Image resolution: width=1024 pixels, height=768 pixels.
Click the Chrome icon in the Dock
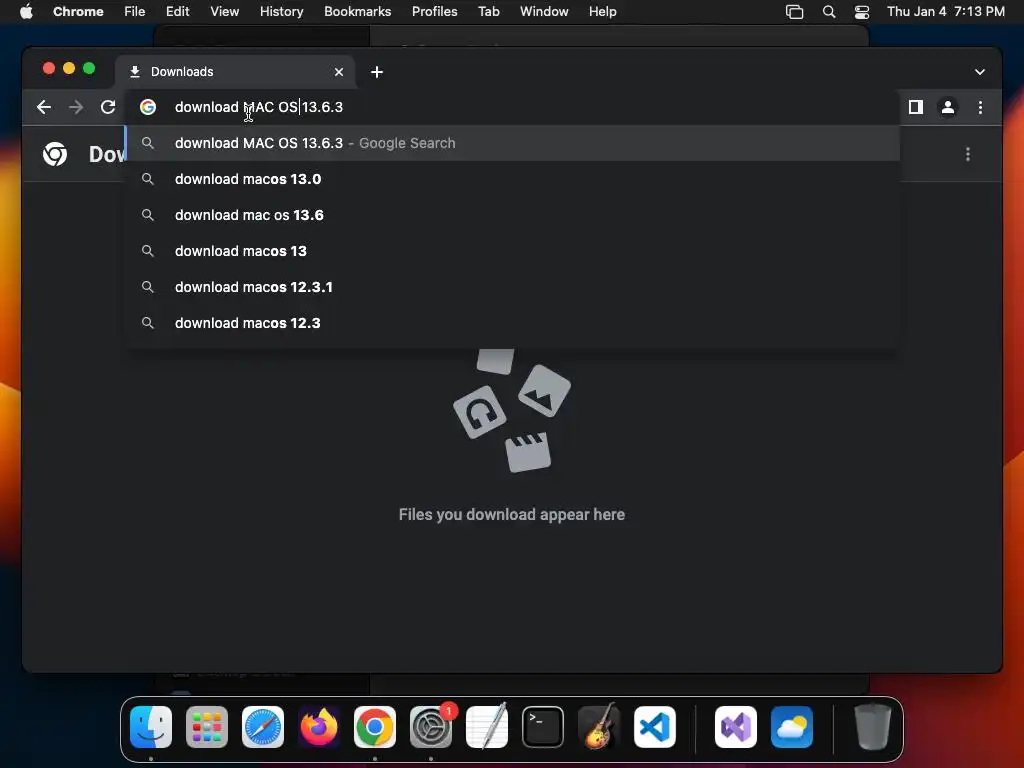coord(375,727)
